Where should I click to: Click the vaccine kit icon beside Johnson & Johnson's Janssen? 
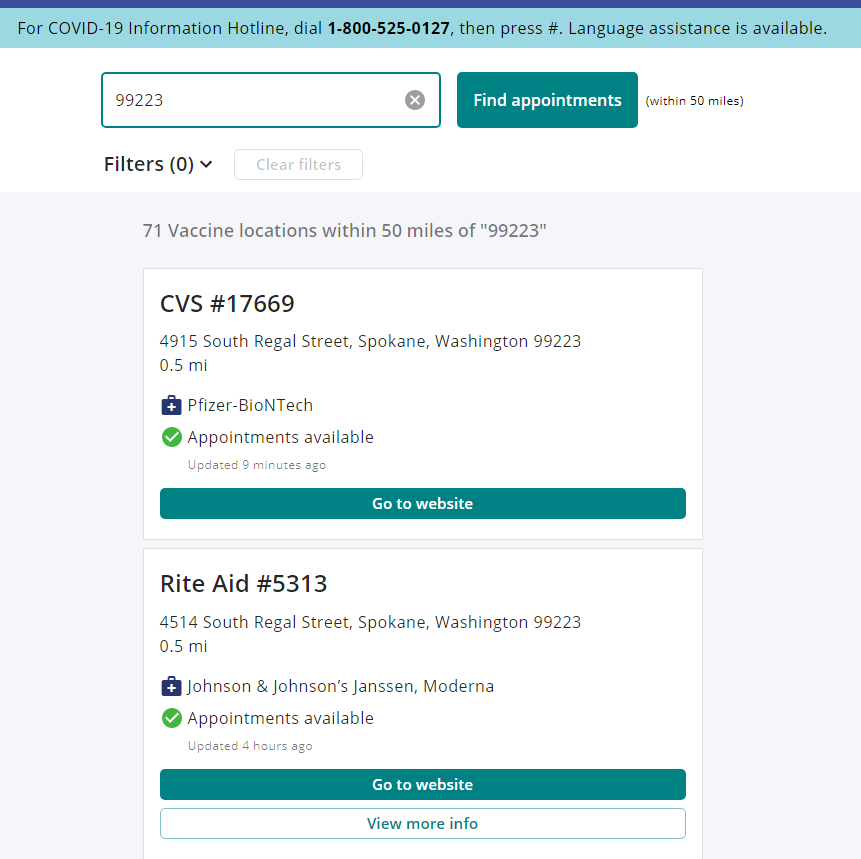pyautogui.click(x=171, y=686)
